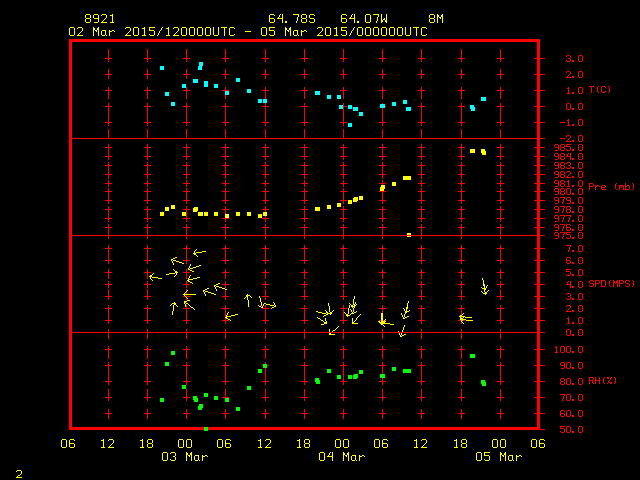Select the latitude text "64.78S"
The width and height of the screenshot is (640, 480).
(x=292, y=19)
